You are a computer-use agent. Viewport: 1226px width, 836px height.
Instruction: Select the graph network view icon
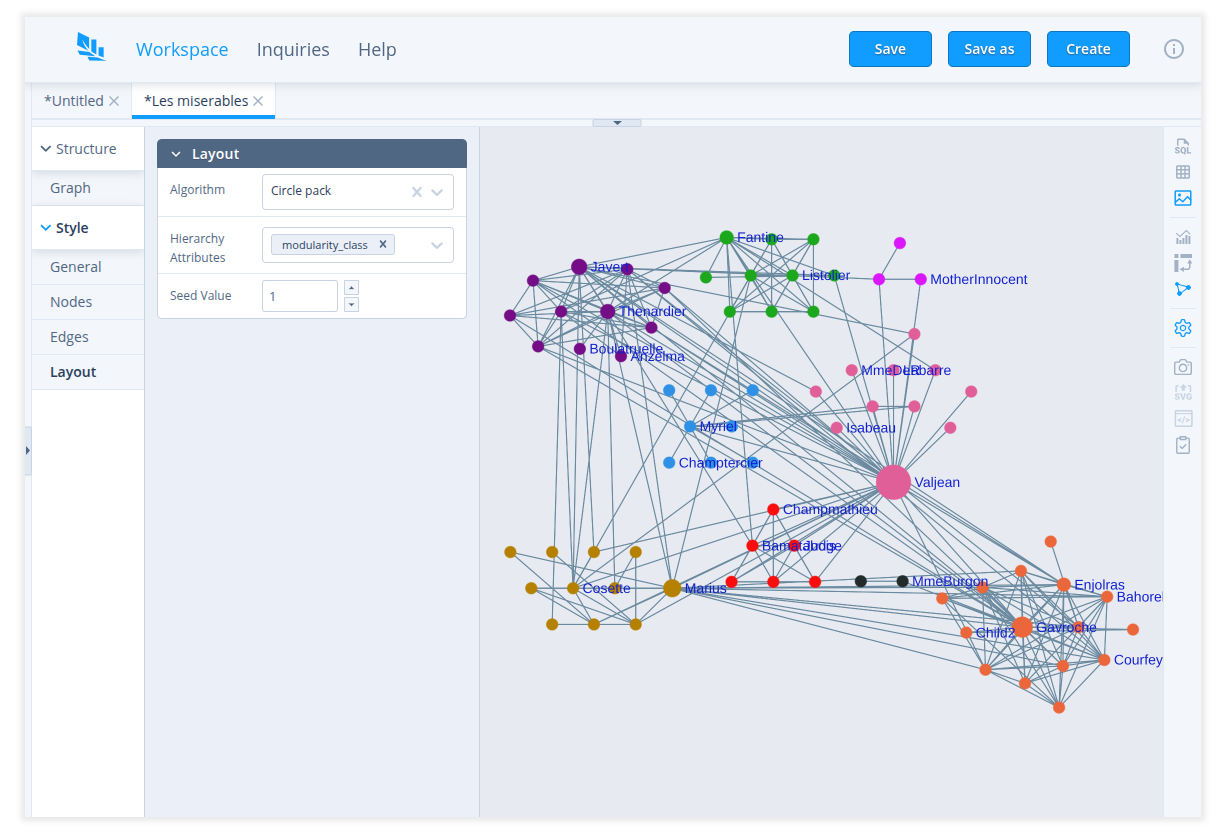(1183, 289)
